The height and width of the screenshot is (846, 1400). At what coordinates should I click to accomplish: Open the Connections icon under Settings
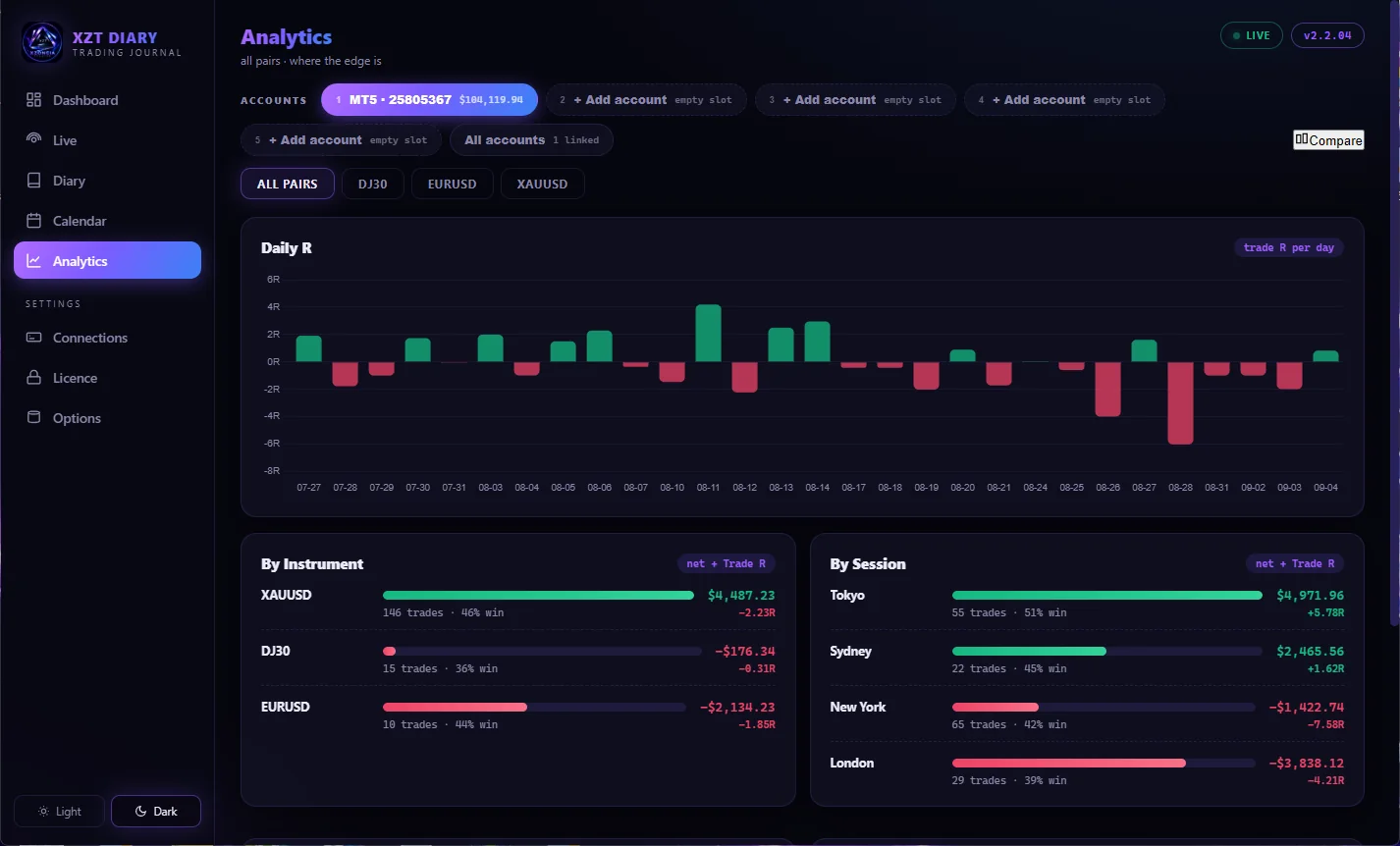33,338
